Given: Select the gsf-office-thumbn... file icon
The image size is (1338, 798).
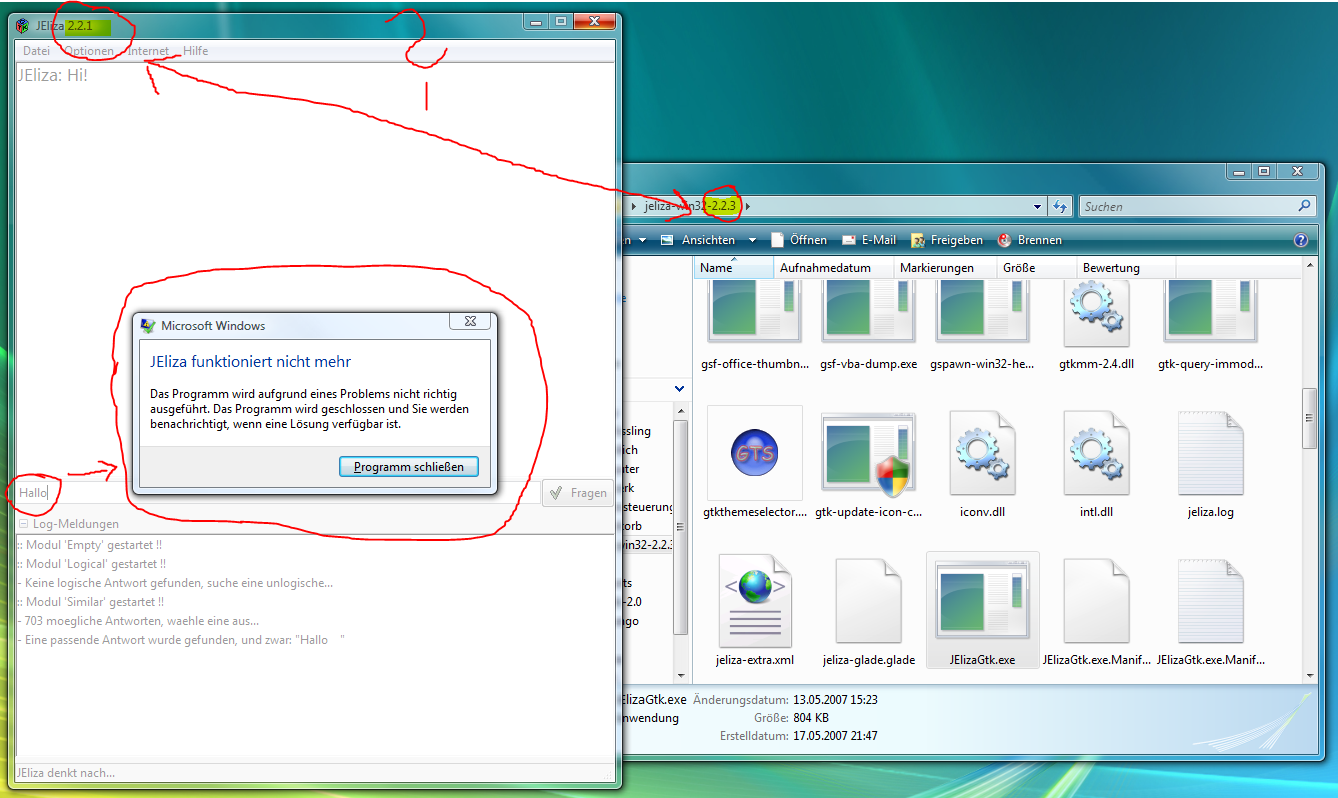Looking at the screenshot, I should click(754, 312).
